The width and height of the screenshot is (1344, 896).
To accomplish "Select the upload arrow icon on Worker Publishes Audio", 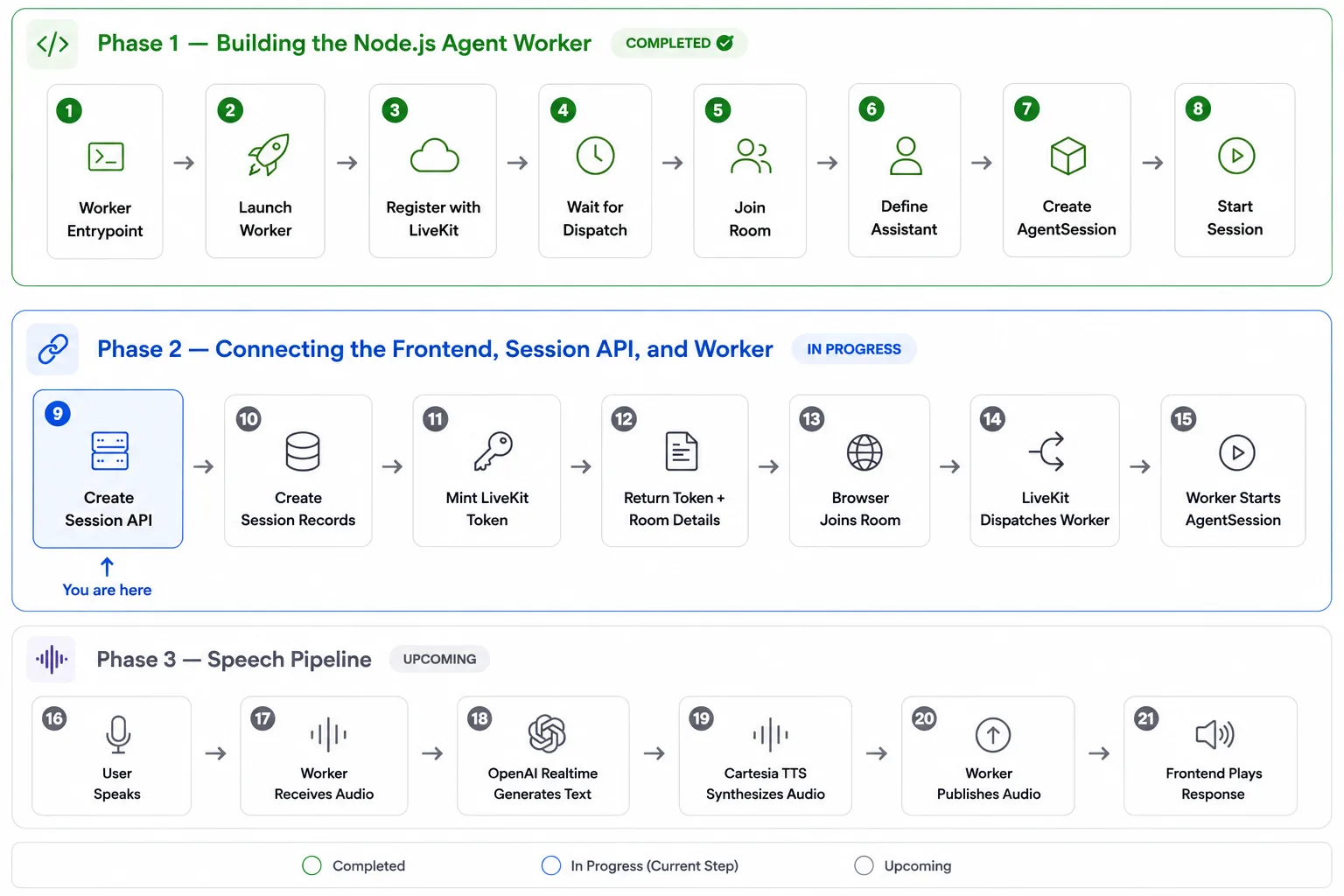I will [x=993, y=735].
